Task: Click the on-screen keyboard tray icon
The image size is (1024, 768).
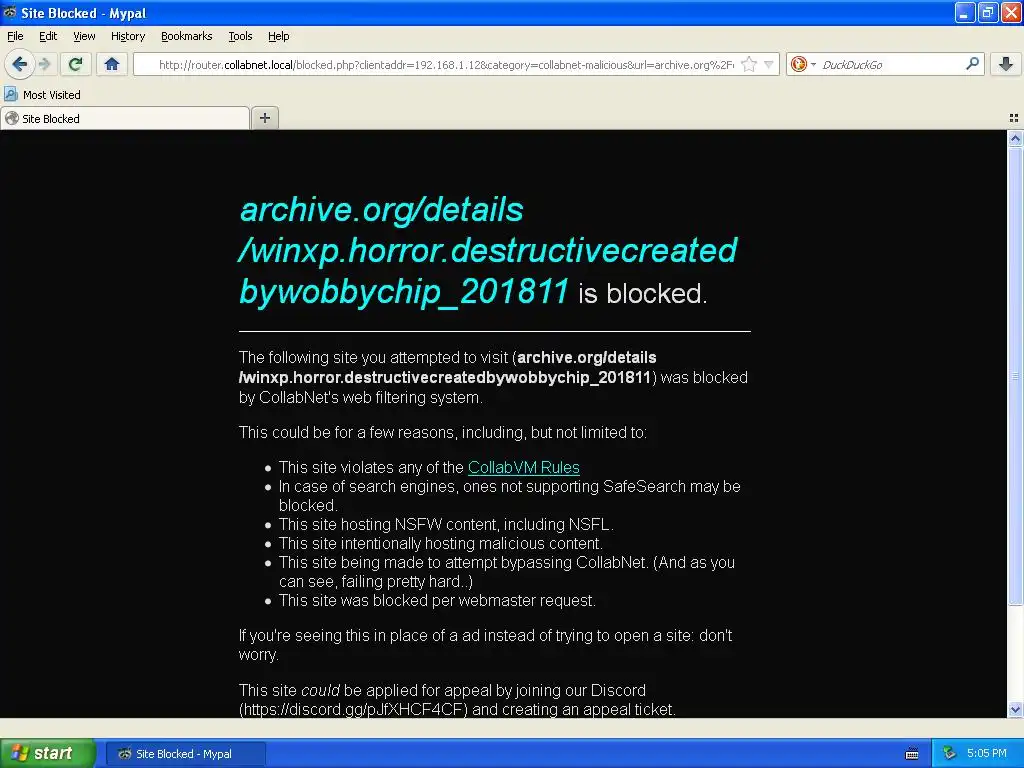Action: point(912,754)
